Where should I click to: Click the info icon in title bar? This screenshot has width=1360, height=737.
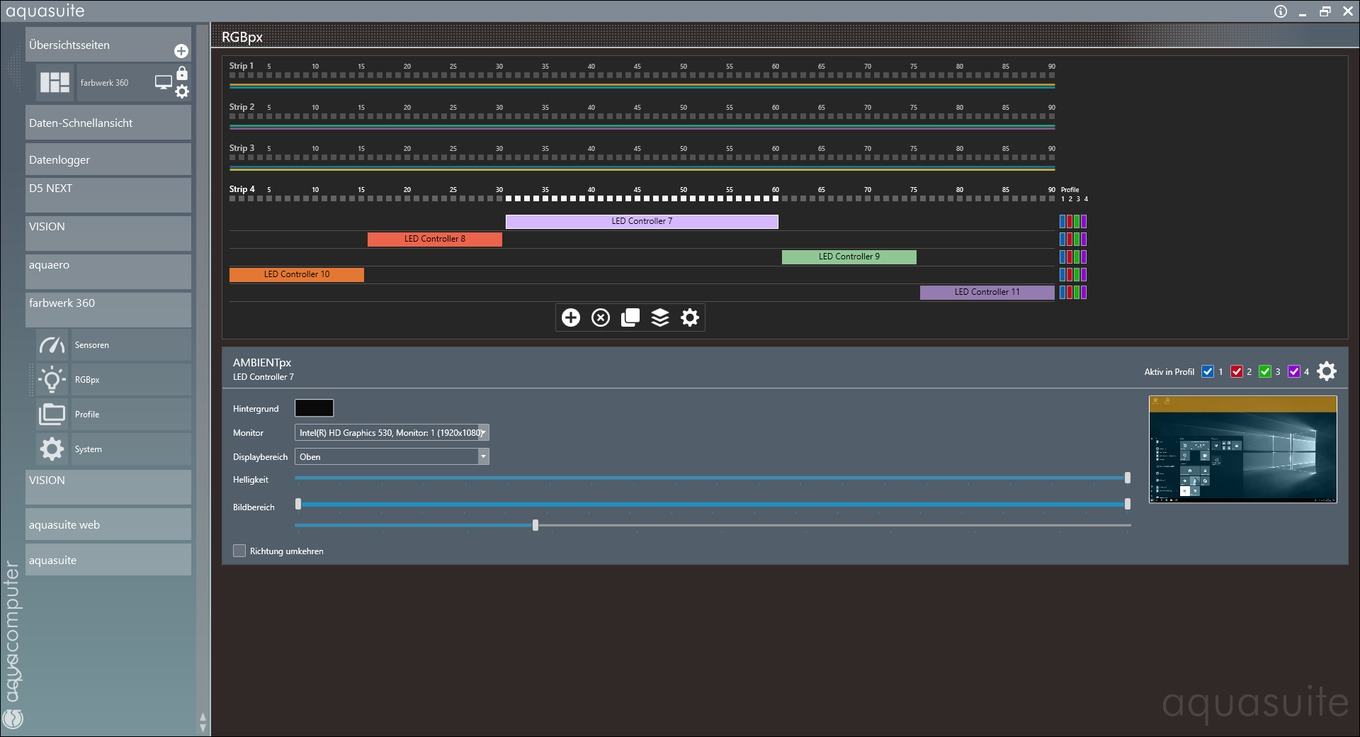1281,11
